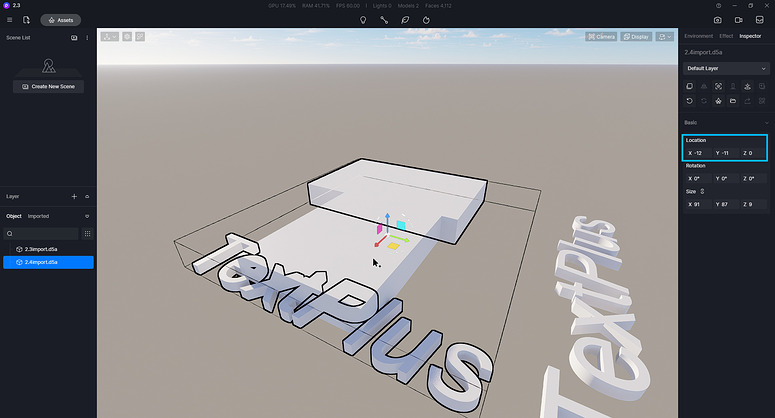Click the reset transform icon in Inspector
Viewport: 775px width, 418px height.
click(689, 101)
